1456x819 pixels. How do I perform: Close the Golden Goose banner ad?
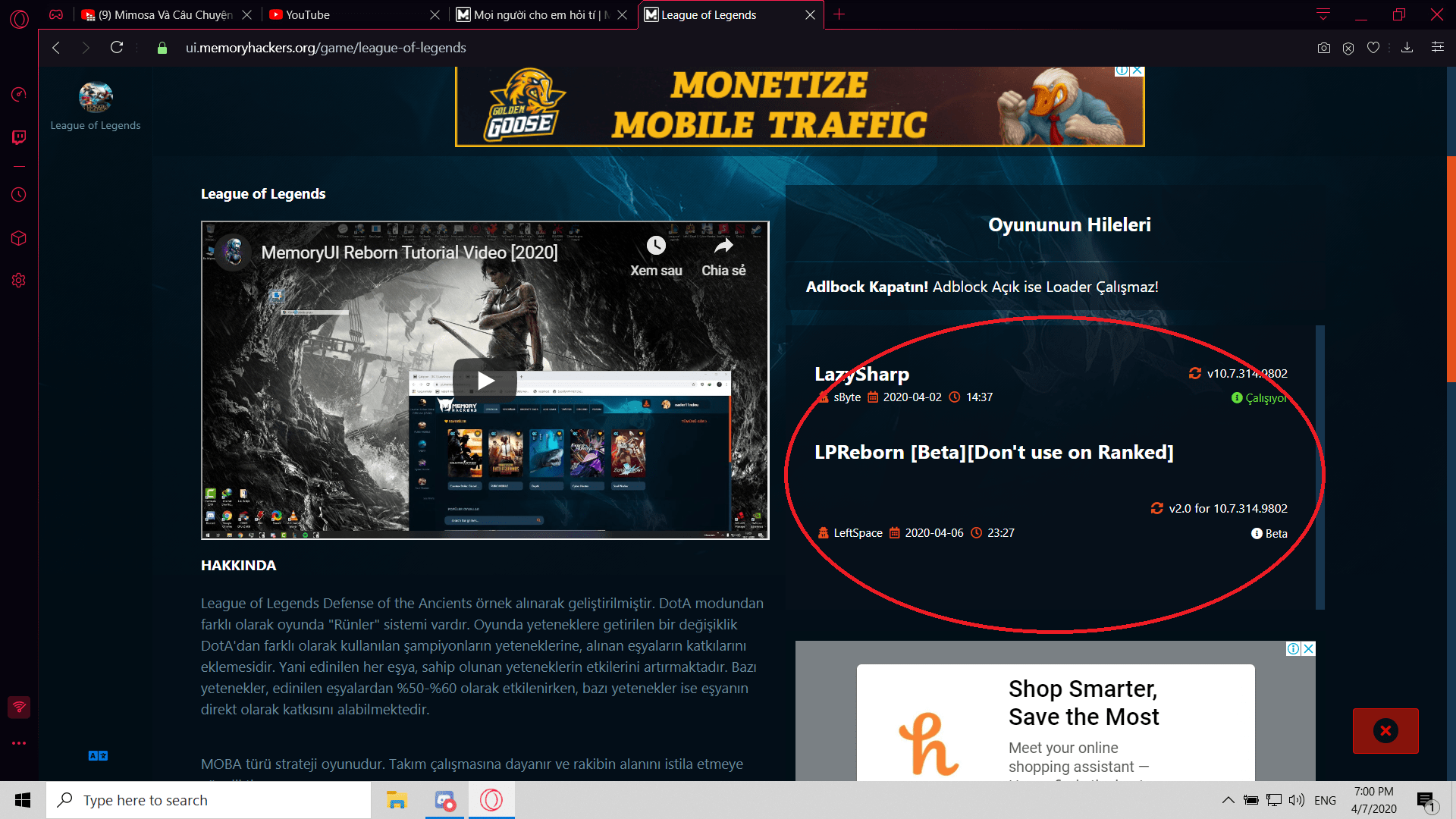[1137, 71]
